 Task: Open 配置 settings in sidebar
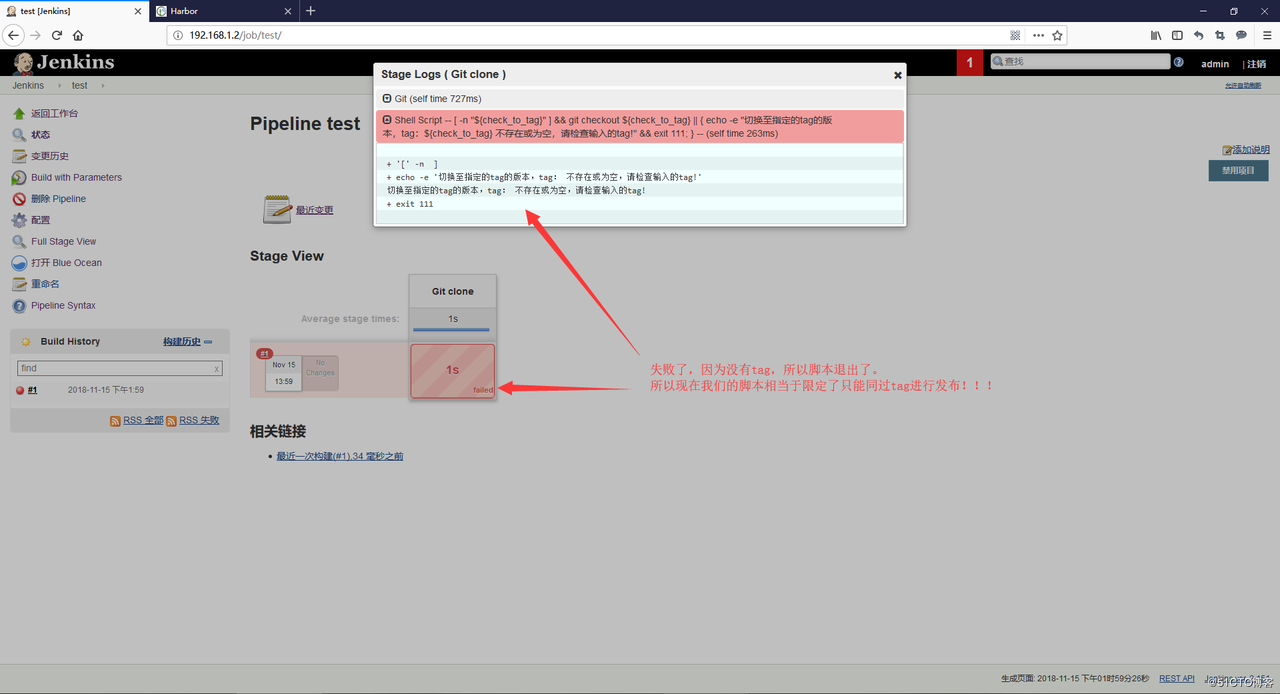point(40,220)
